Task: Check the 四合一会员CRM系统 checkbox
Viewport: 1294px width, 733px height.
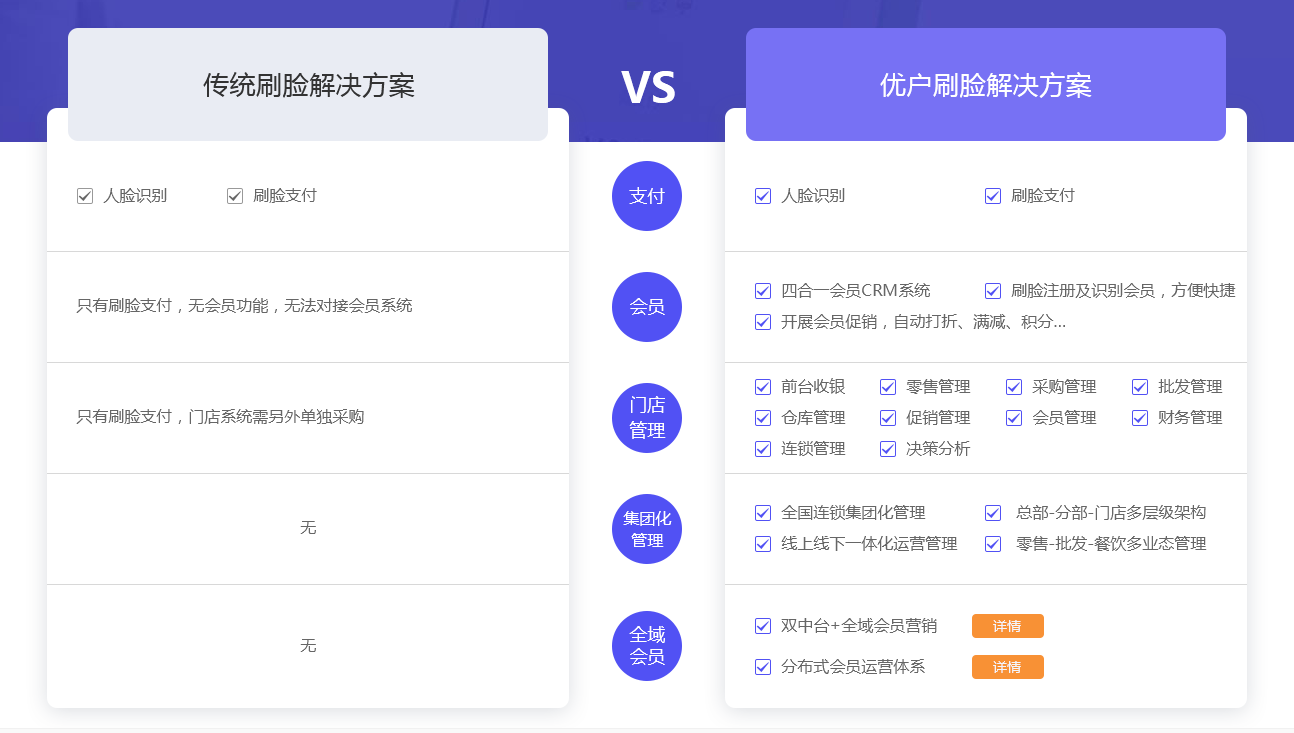Action: (x=763, y=291)
